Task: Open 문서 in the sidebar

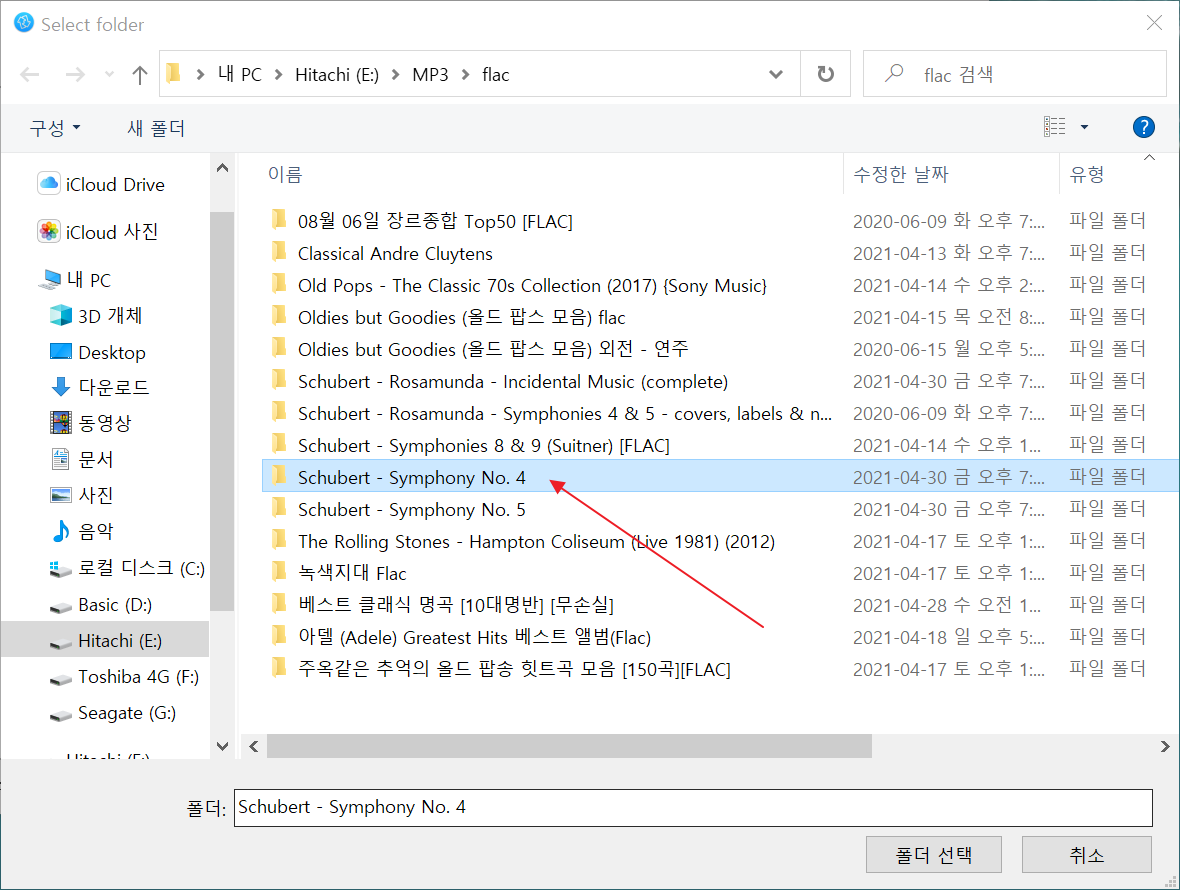Action: click(82, 459)
